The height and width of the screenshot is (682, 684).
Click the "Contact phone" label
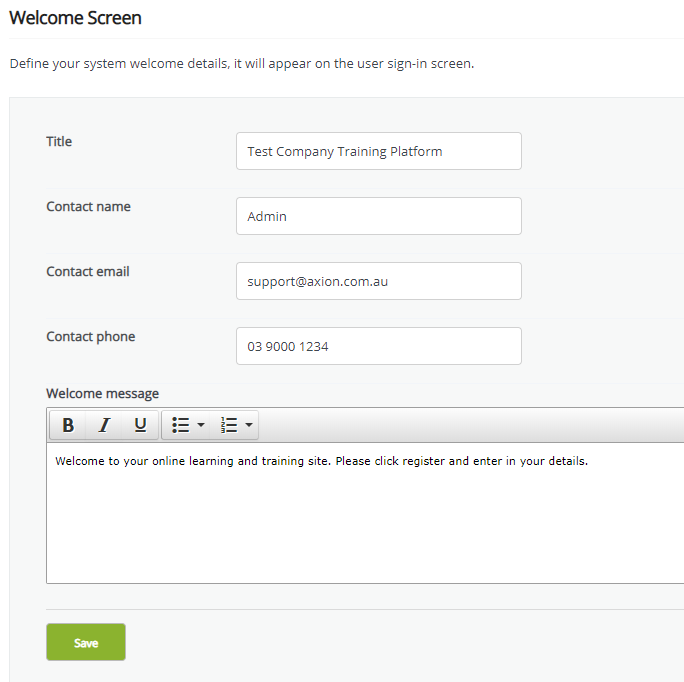pos(90,336)
